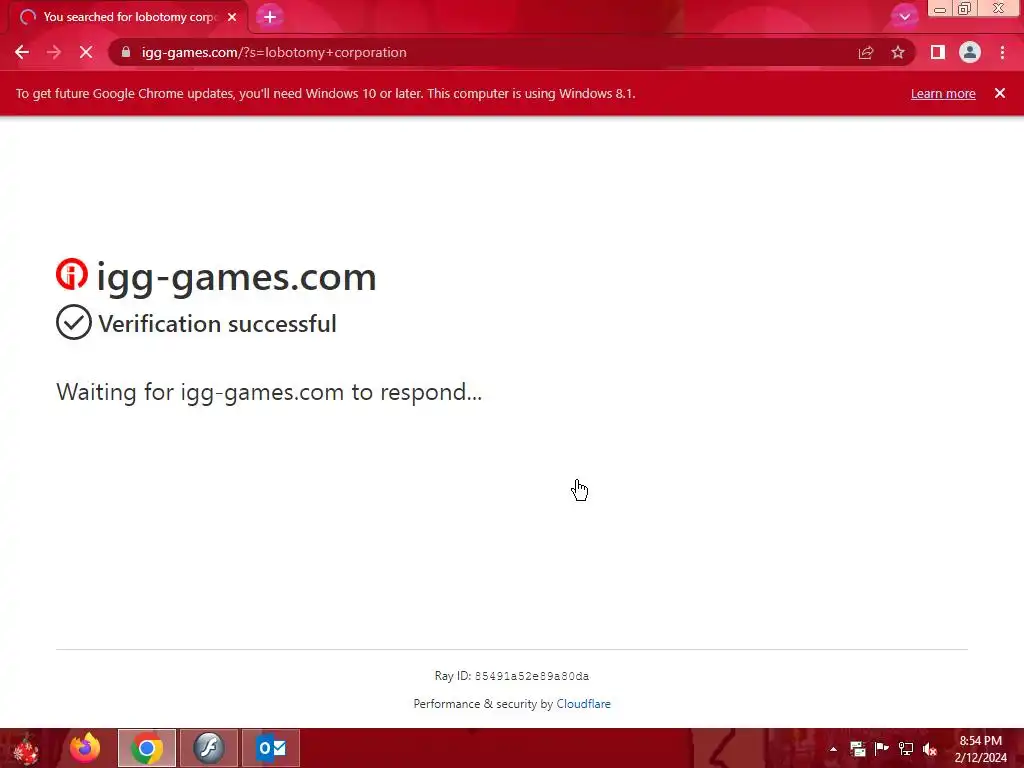
Task: Click the Ray ID value
Action: (532, 676)
